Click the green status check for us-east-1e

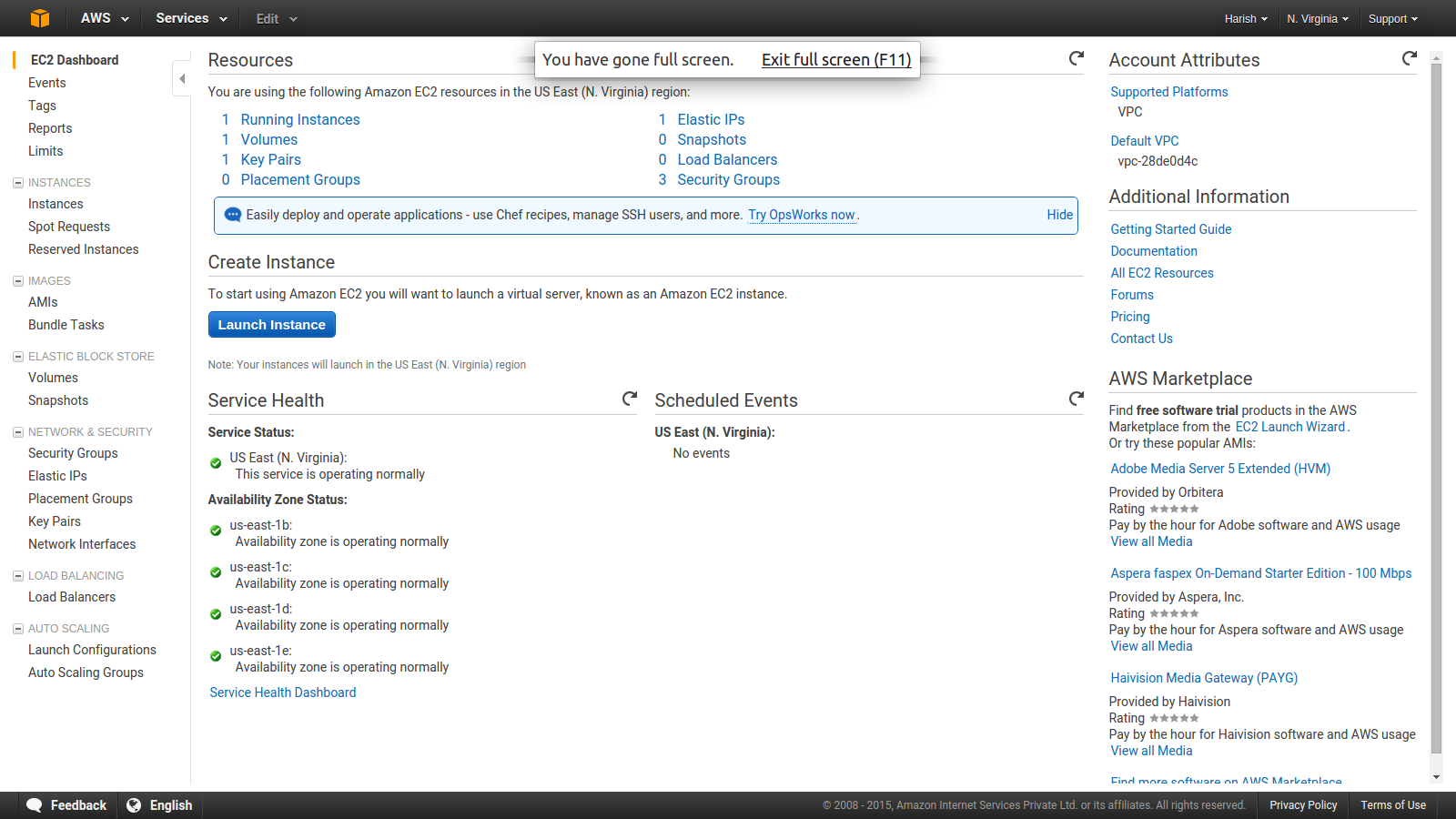point(216,656)
